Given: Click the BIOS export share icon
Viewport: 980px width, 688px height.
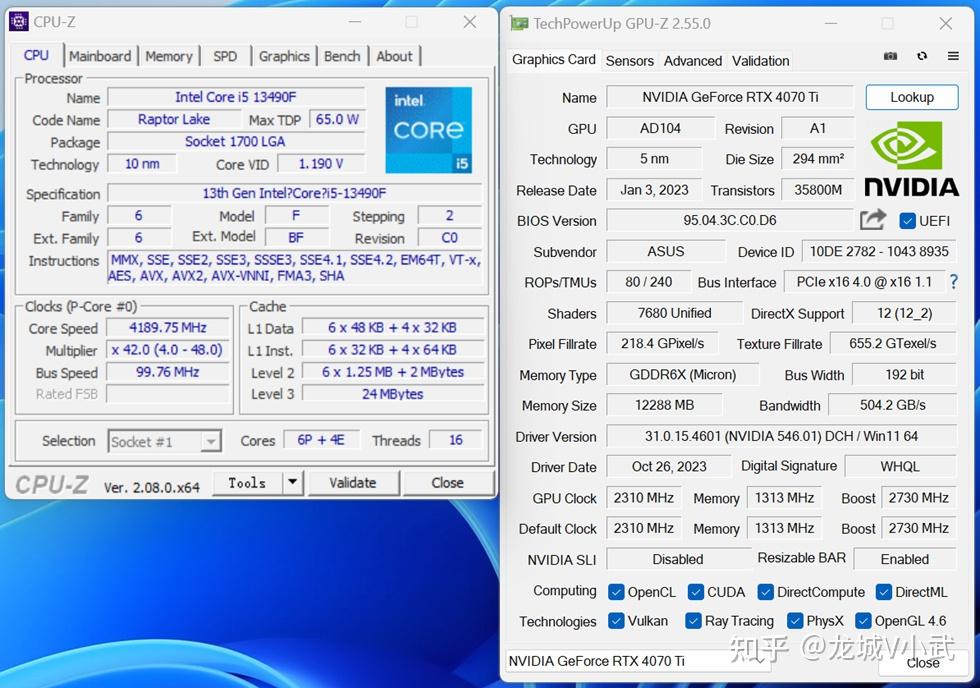Looking at the screenshot, I should coord(873,220).
